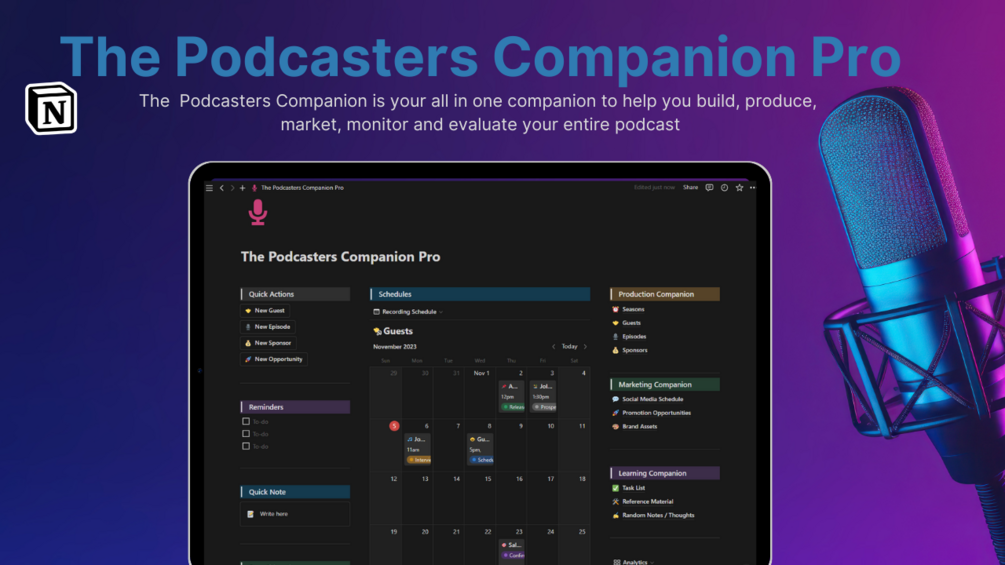This screenshot has height=565, width=1005.
Task: Click the Schedules heading
Action: click(x=479, y=294)
